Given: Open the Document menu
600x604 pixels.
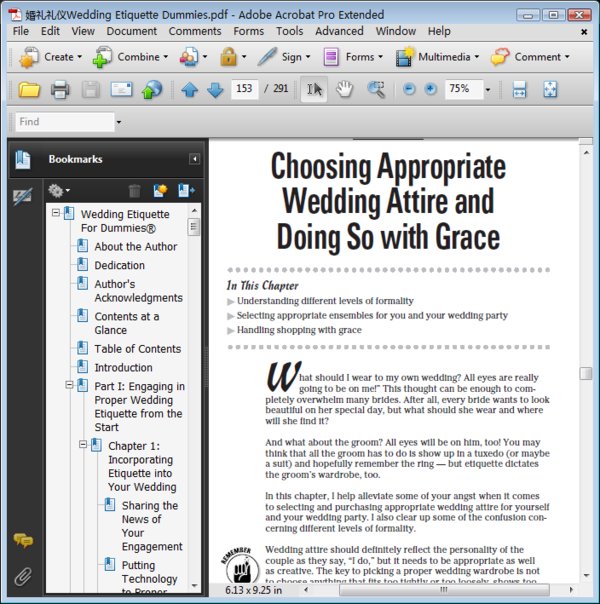Looking at the screenshot, I should pyautogui.click(x=132, y=31).
